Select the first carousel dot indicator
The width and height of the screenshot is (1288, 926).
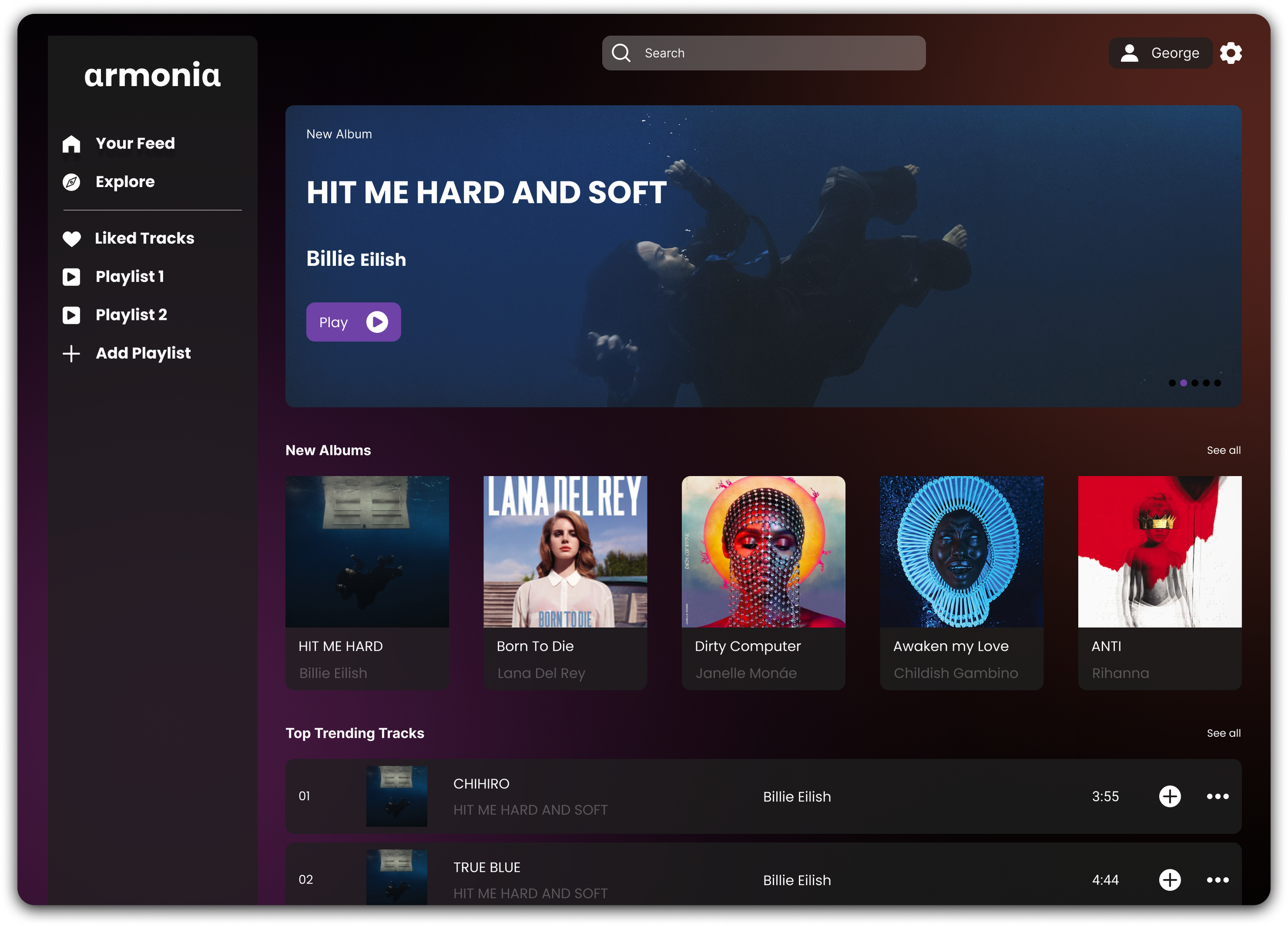click(1172, 383)
